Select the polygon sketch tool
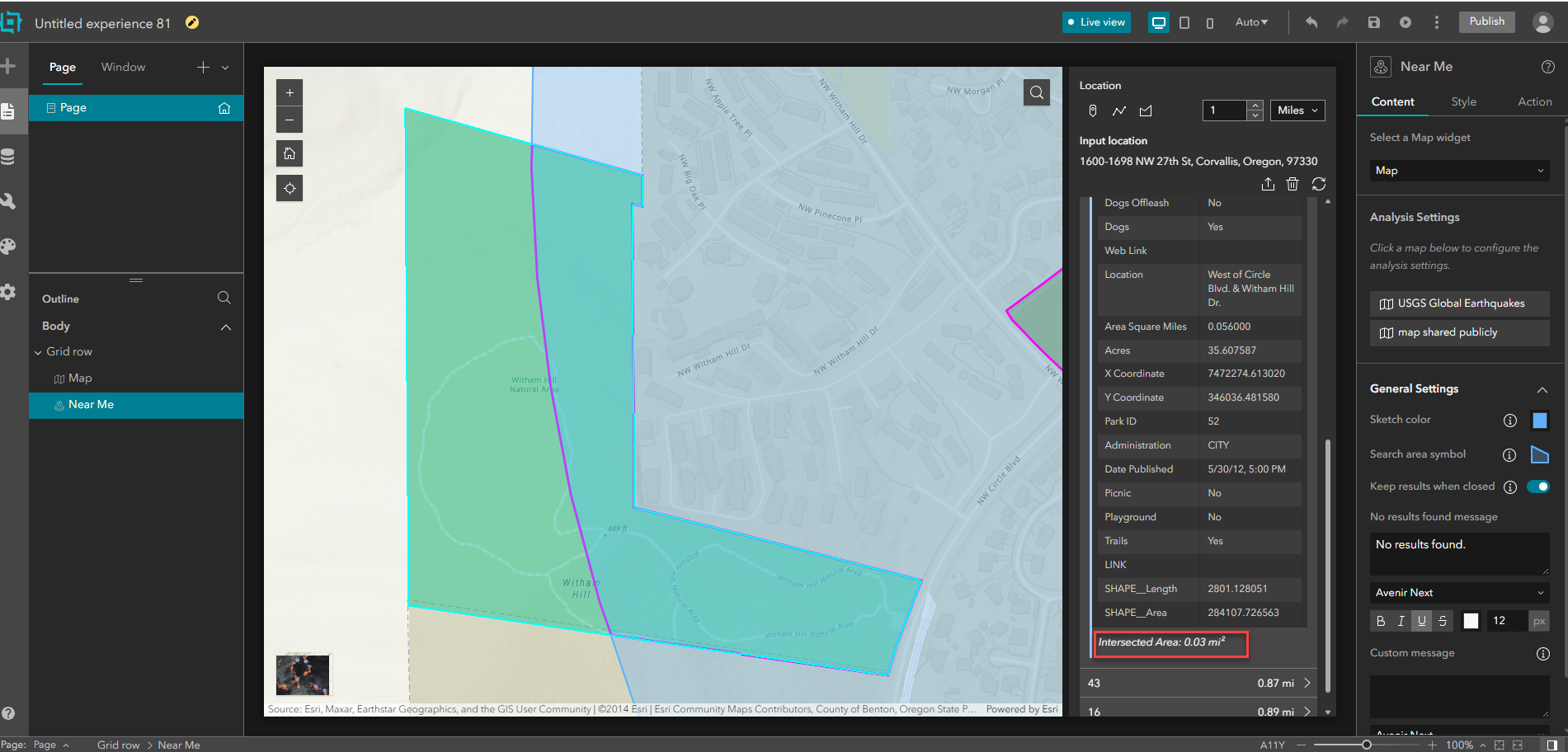The width and height of the screenshot is (1568, 752). [1146, 110]
